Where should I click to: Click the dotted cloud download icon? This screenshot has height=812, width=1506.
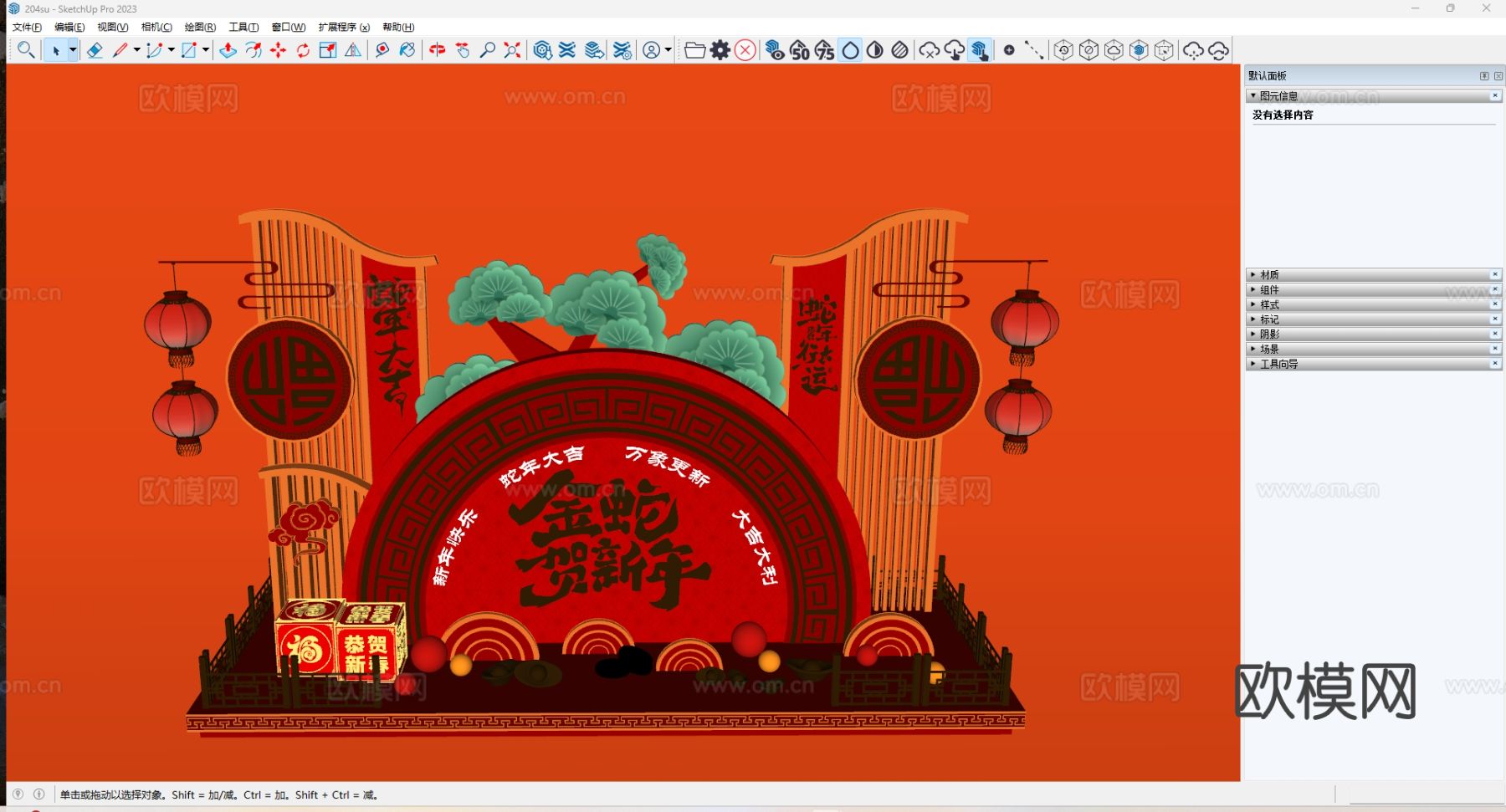pos(1193,50)
